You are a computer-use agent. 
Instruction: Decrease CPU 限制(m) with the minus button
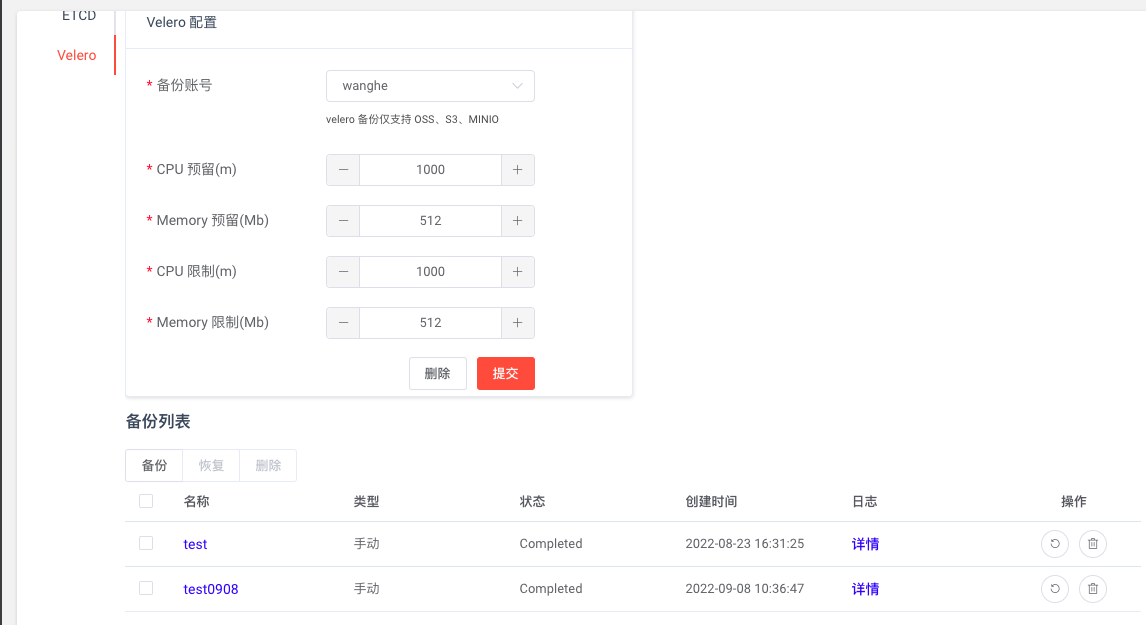coord(343,272)
